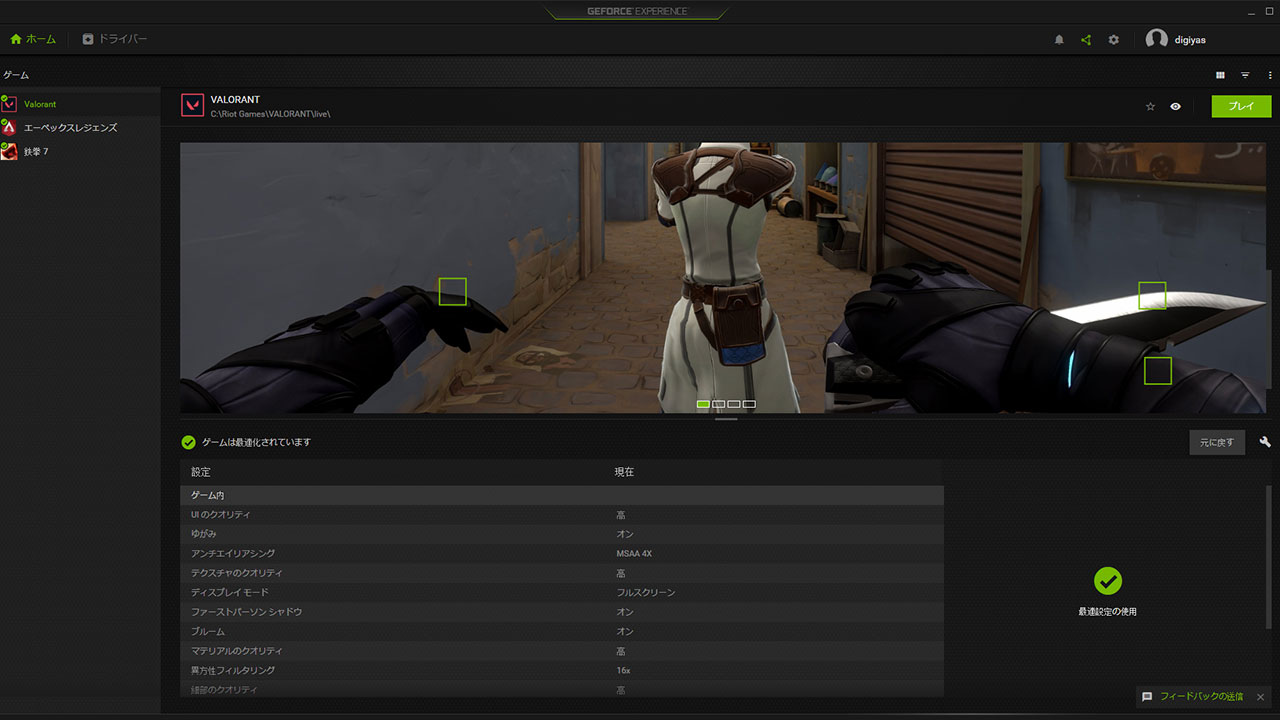
Task: Dismiss the フィードバックの送信 bar
Action: tap(1261, 696)
